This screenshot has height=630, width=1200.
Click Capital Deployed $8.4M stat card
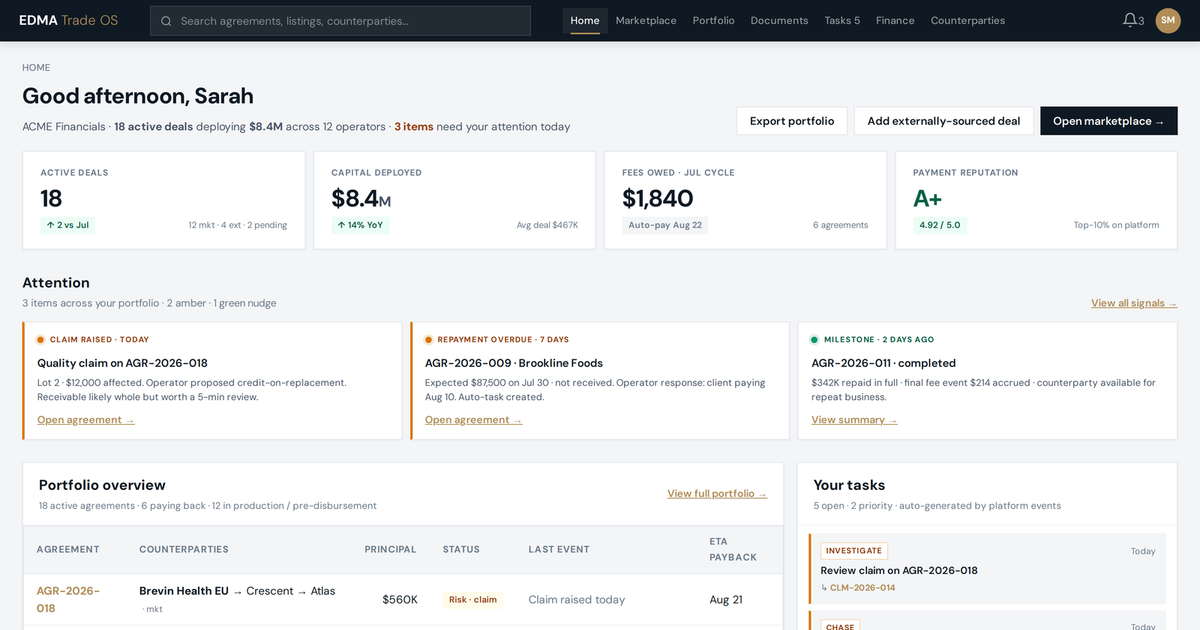point(455,200)
